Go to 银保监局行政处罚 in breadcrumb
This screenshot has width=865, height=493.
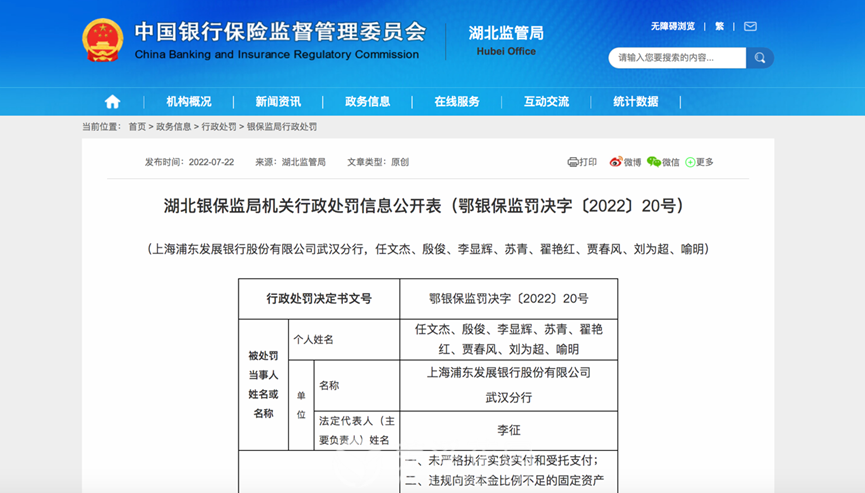point(281,127)
